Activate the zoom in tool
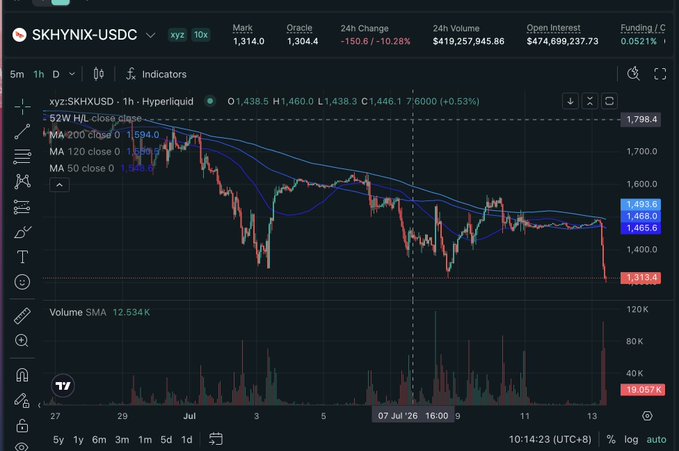The width and height of the screenshot is (679, 451). [22, 341]
